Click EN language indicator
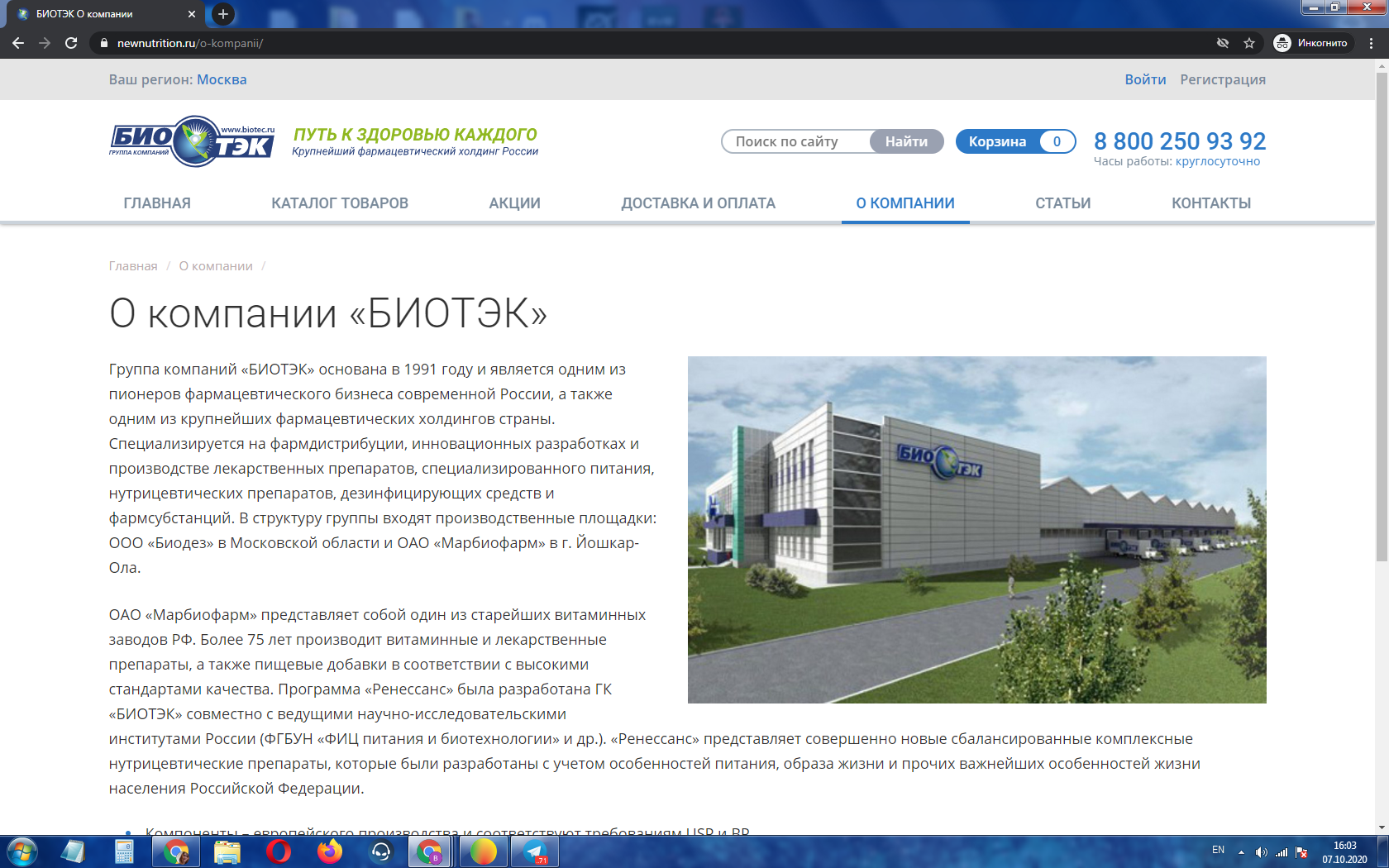This screenshot has height=868, width=1389. coord(1218,850)
